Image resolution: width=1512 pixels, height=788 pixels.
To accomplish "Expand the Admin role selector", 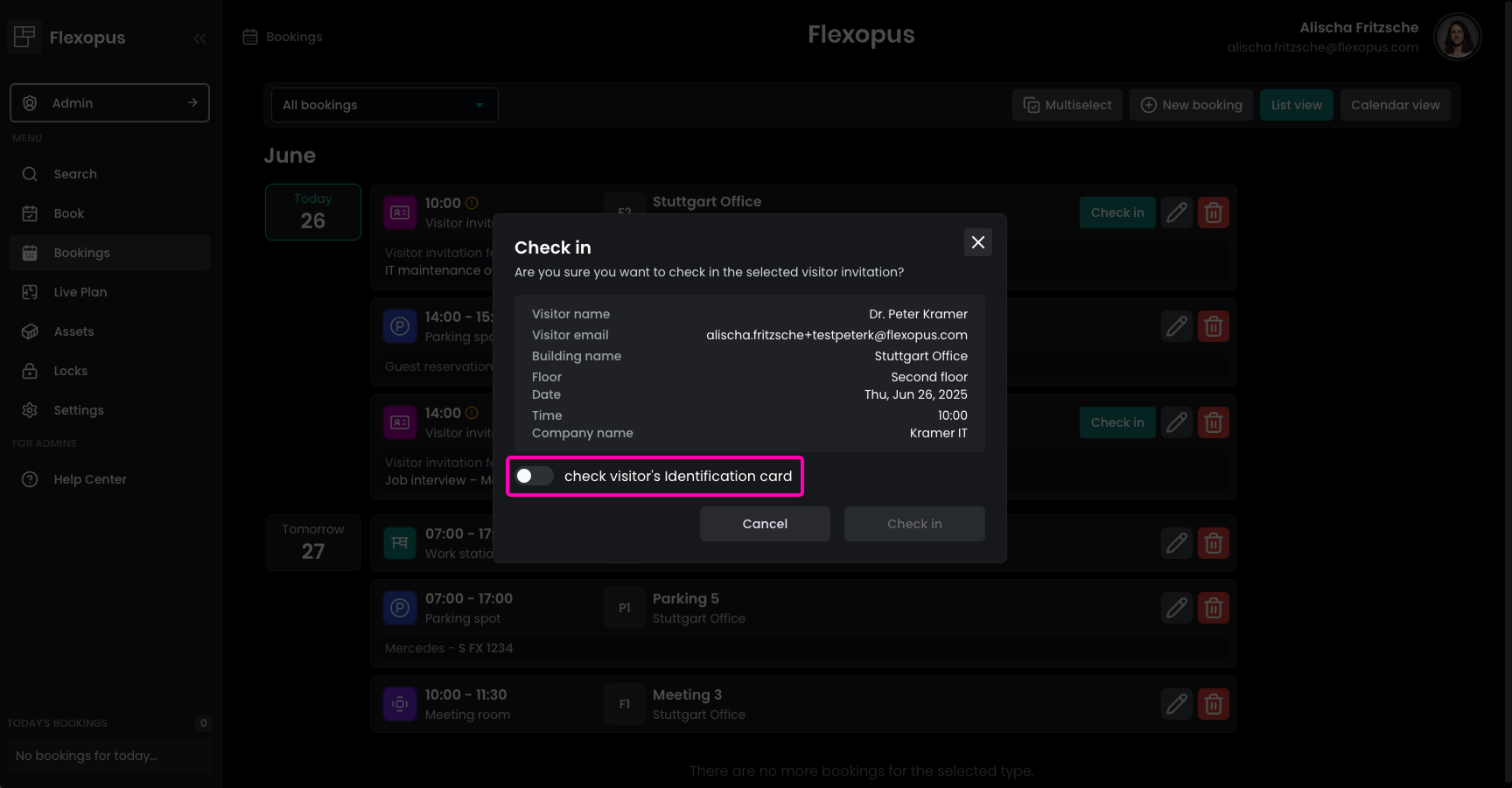I will click(x=109, y=103).
